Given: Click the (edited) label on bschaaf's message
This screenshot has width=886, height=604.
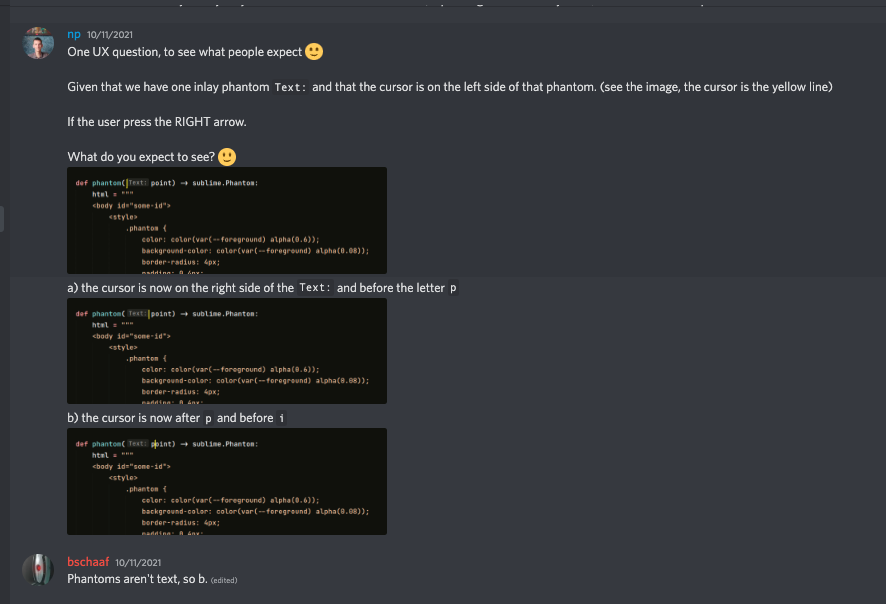Looking at the screenshot, I should [225, 580].
